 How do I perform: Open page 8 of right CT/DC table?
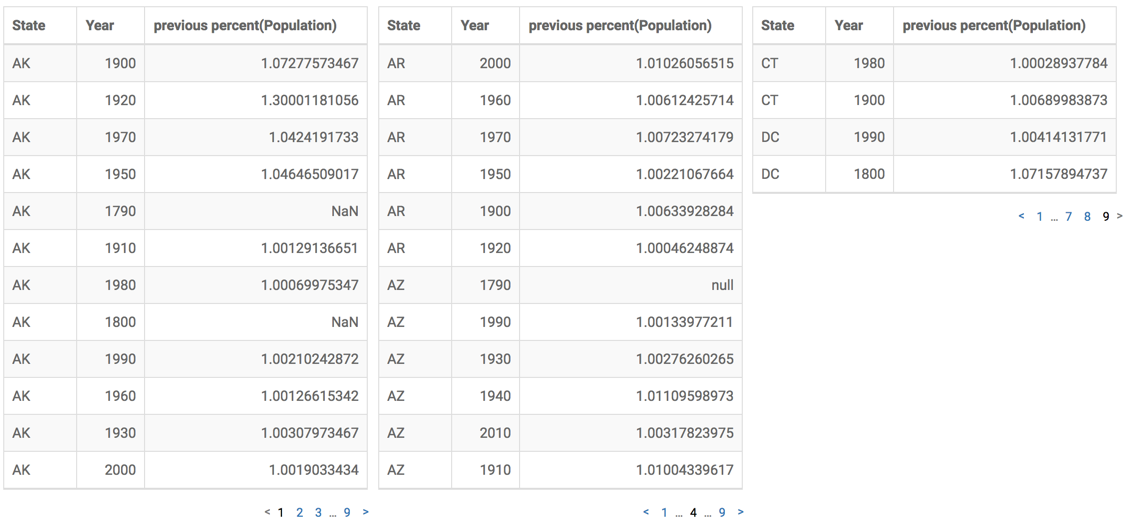(1088, 216)
